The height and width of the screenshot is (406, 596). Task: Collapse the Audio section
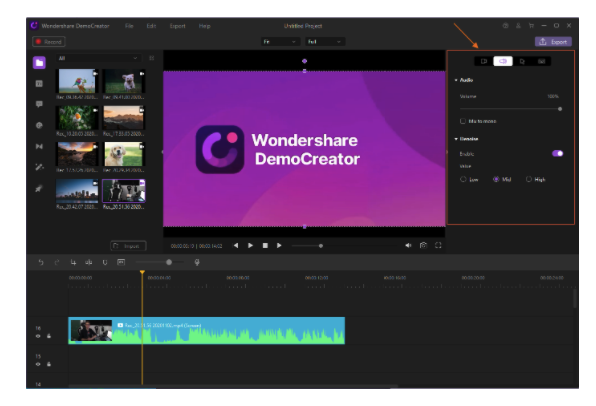(x=456, y=80)
